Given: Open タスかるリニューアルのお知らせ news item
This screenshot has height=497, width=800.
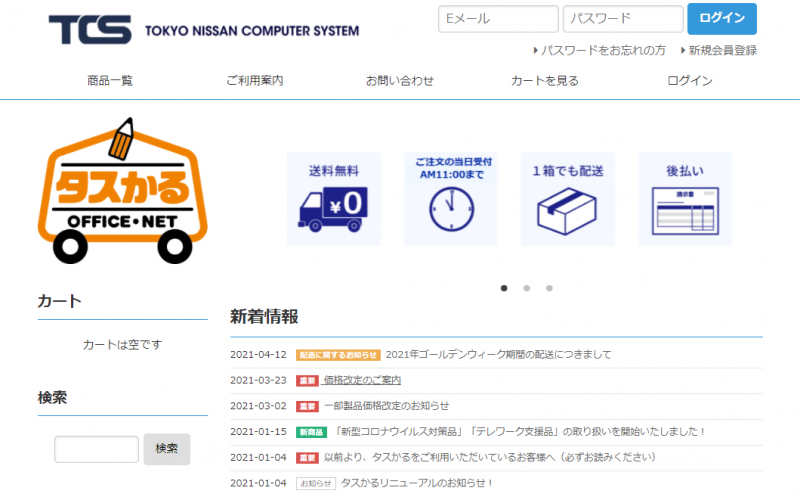Looking at the screenshot, I should 417,483.
